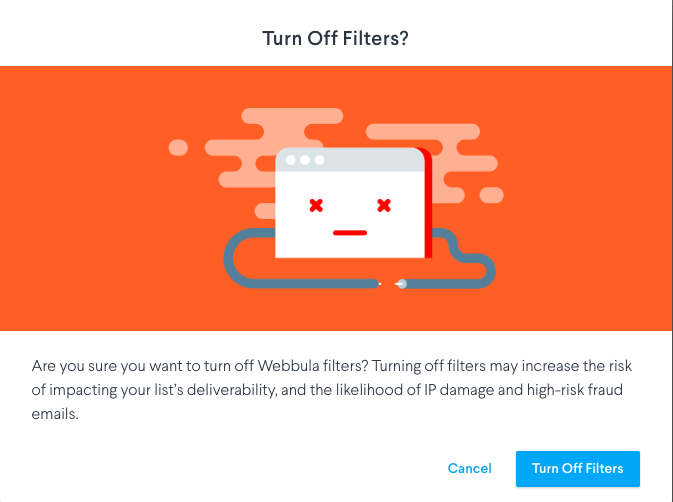Click the unplugged cable's round plug tip

(401, 284)
